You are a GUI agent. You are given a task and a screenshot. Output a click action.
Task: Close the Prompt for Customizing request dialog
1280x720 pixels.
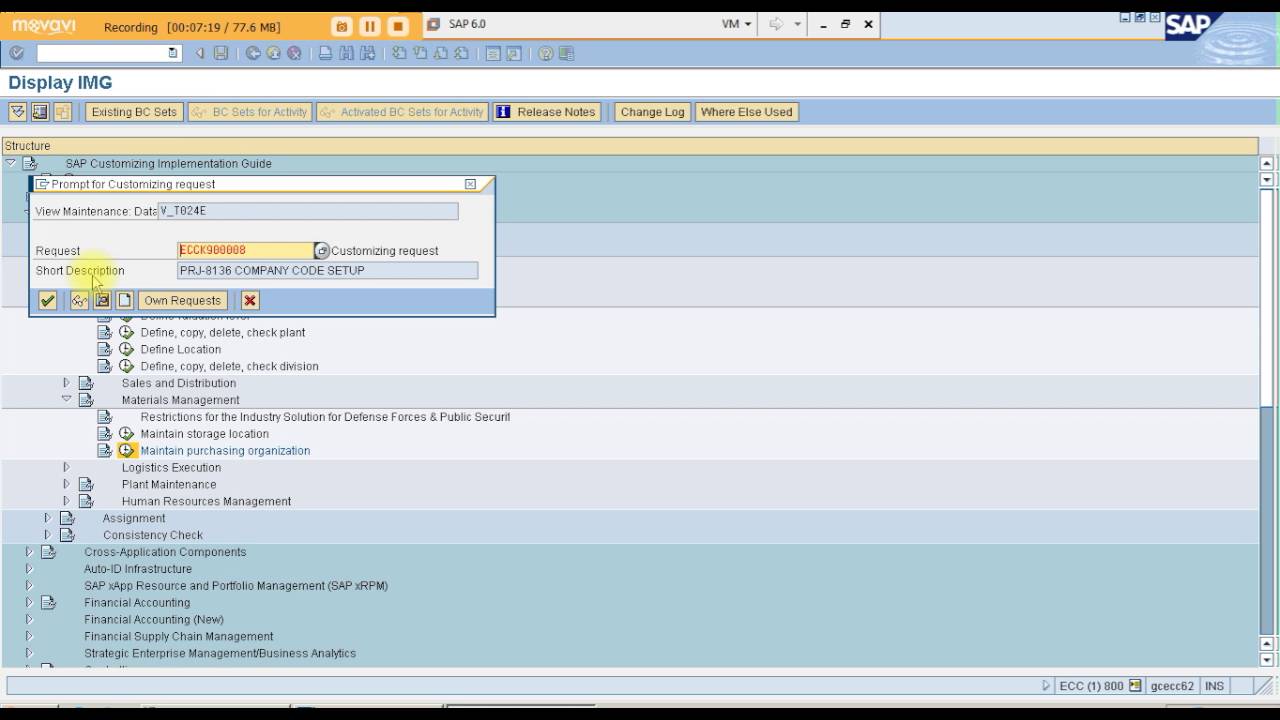[x=470, y=184]
